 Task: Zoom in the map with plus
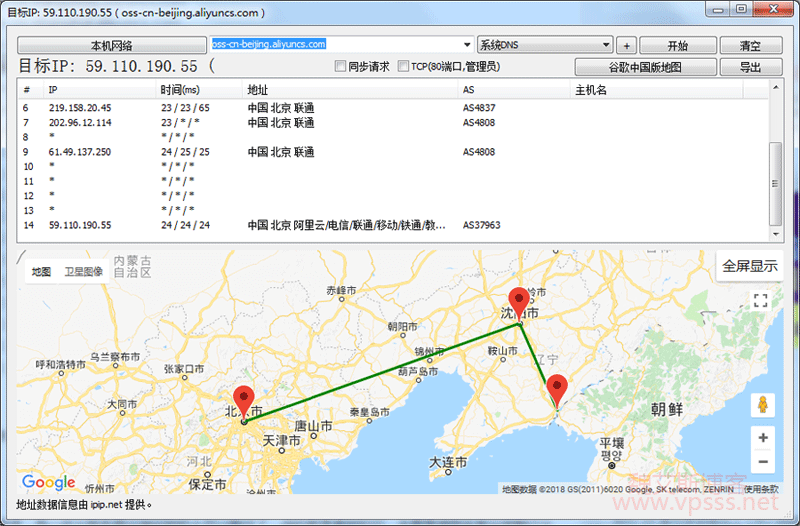coord(763,438)
